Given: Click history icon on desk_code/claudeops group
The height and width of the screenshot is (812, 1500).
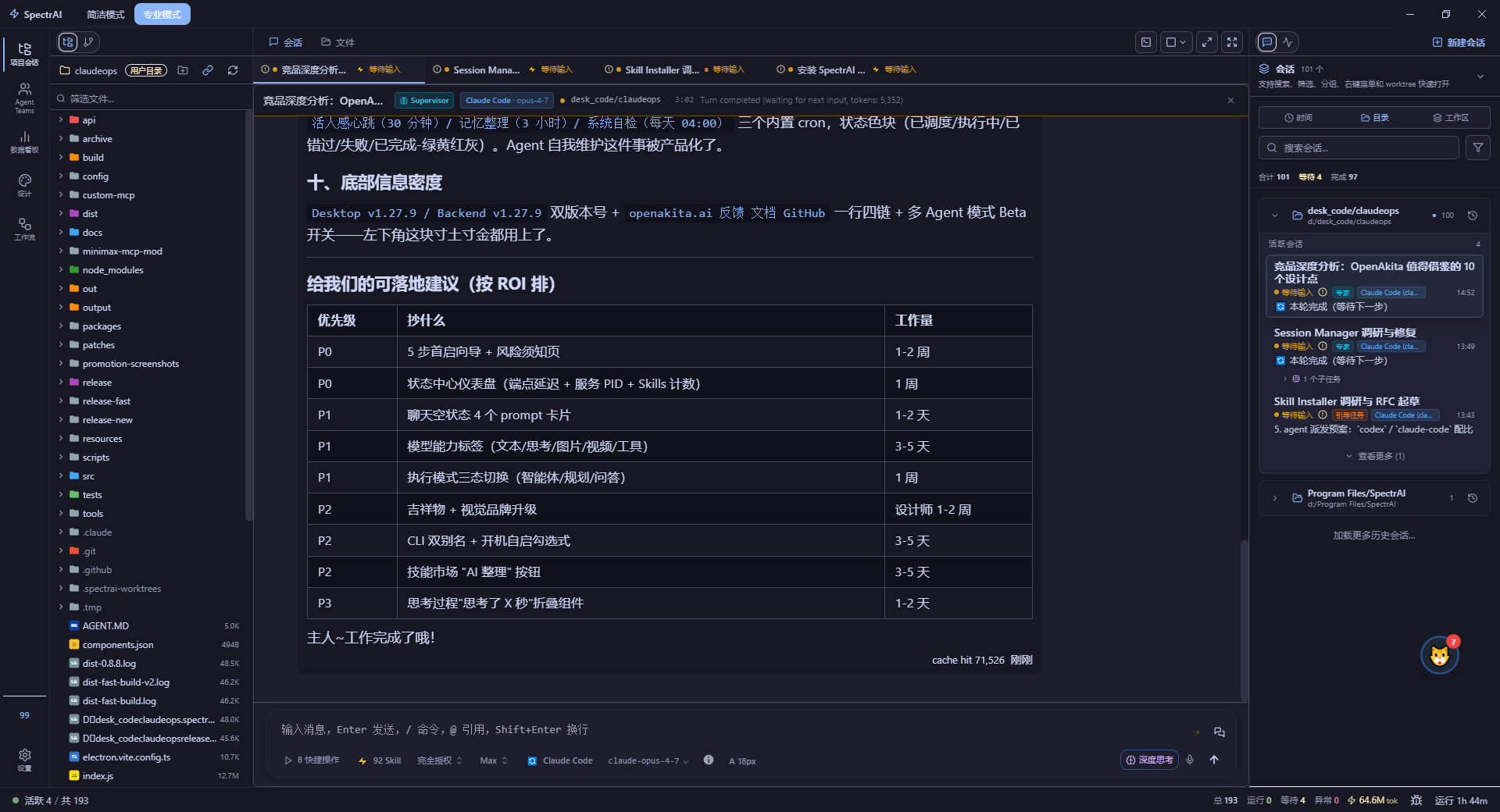Looking at the screenshot, I should coord(1473,215).
